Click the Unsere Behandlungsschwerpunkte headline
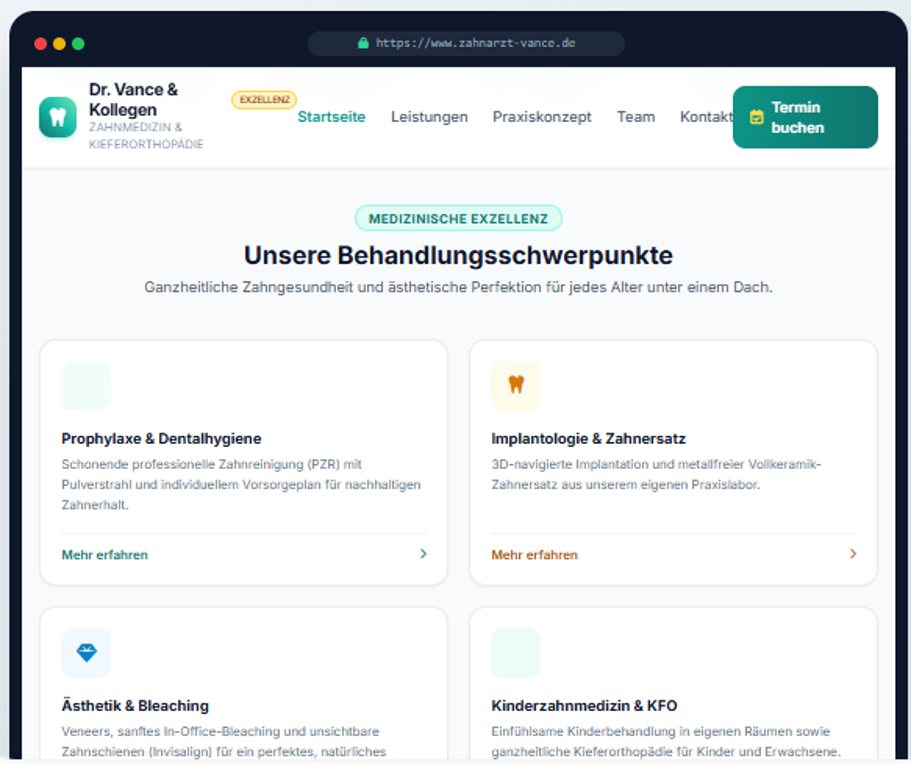Viewport: 911px width, 764px height. 458,255
